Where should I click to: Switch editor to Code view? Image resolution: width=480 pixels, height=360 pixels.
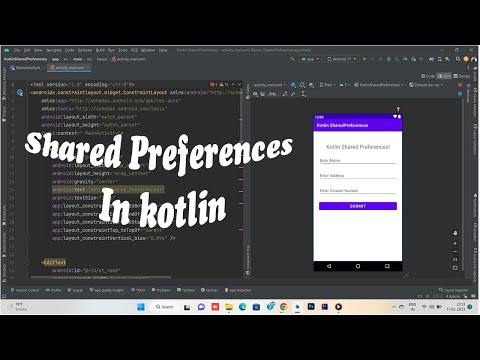[428, 76]
